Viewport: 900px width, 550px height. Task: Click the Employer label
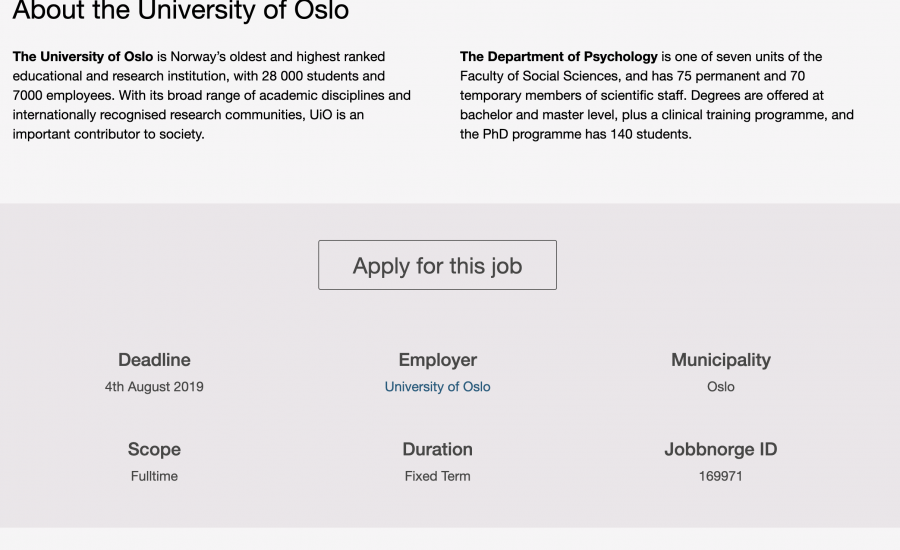(x=437, y=360)
